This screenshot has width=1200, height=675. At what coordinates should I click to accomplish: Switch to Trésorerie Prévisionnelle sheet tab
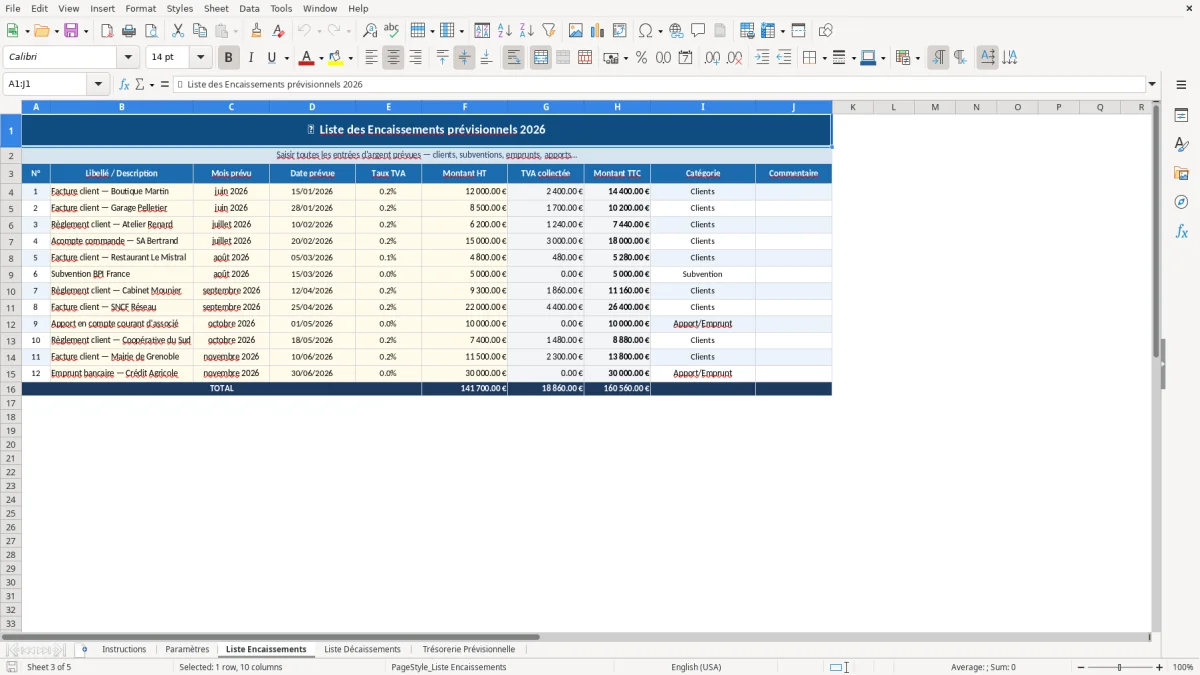[468, 649]
